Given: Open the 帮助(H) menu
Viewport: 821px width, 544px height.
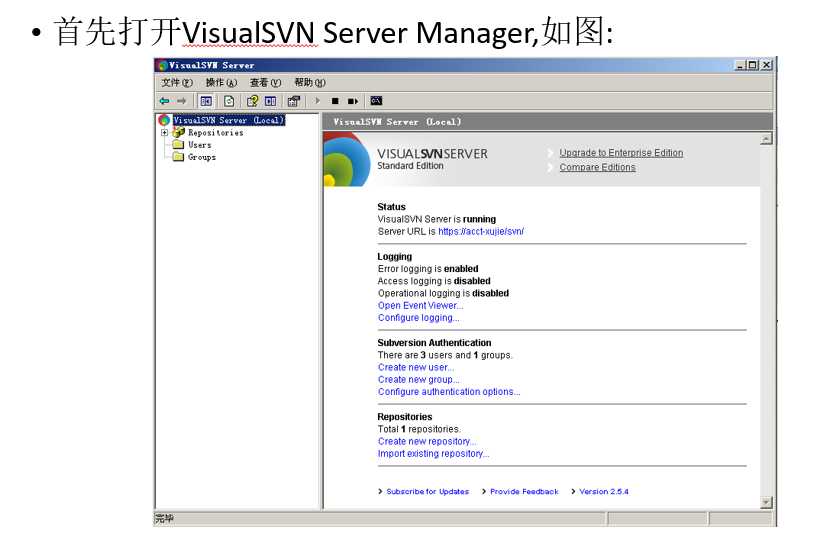Looking at the screenshot, I should [x=310, y=82].
